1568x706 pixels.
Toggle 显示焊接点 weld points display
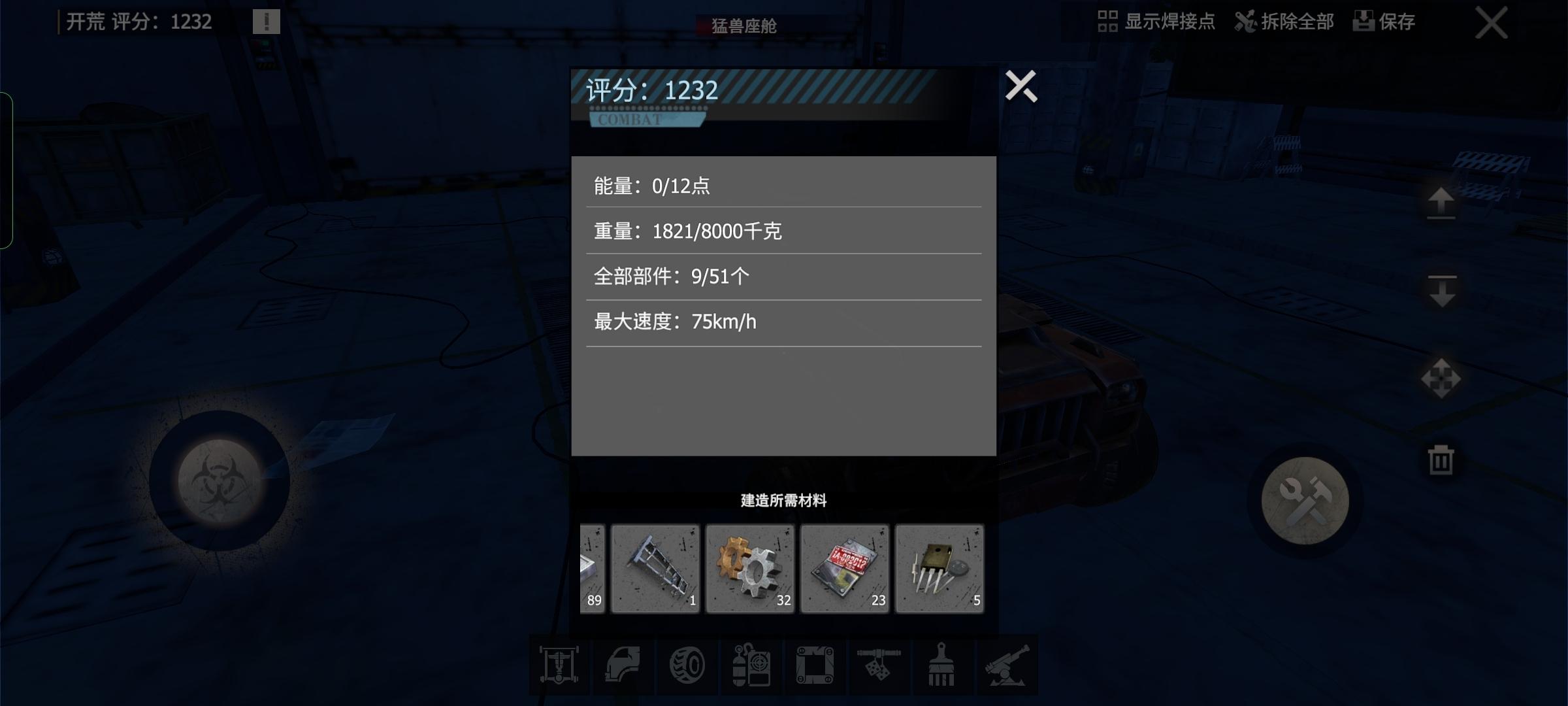coord(1156,22)
